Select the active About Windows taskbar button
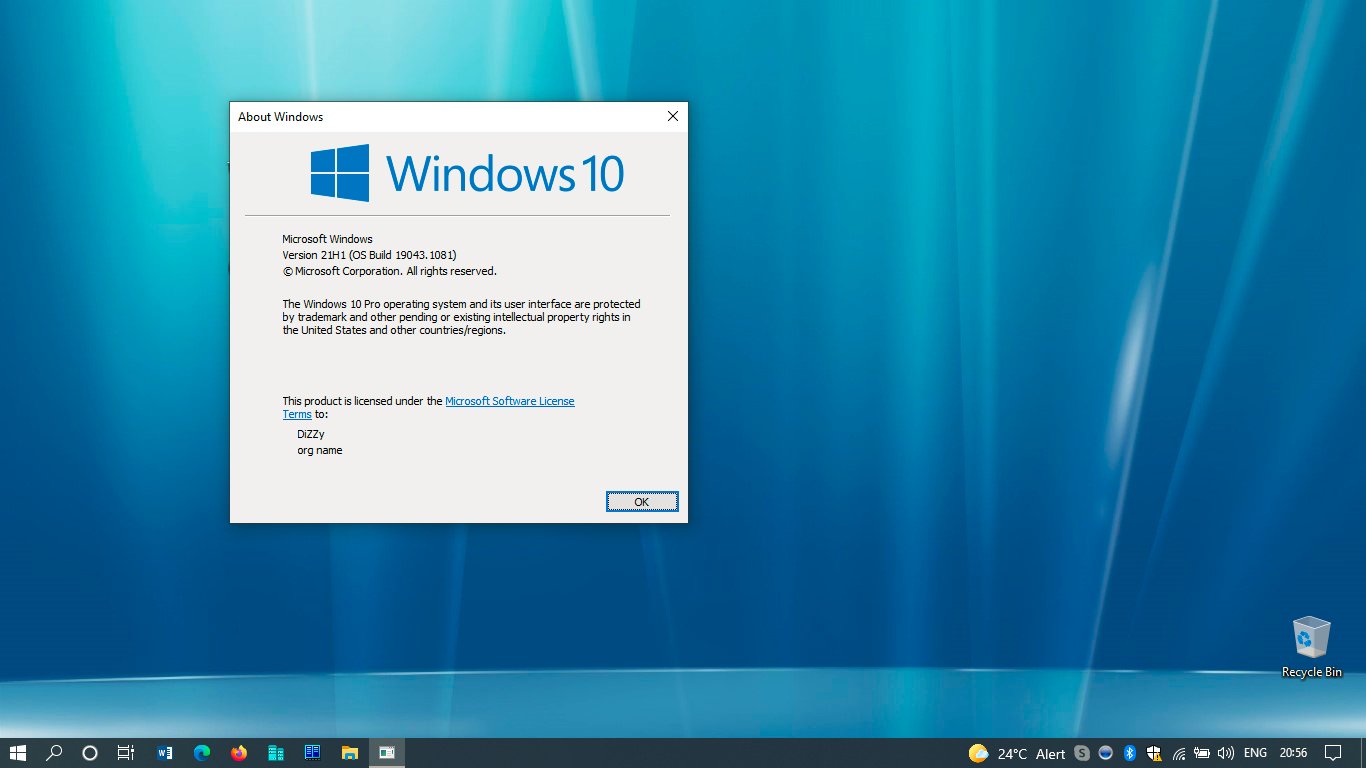This screenshot has height=768, width=1366. coord(386,753)
